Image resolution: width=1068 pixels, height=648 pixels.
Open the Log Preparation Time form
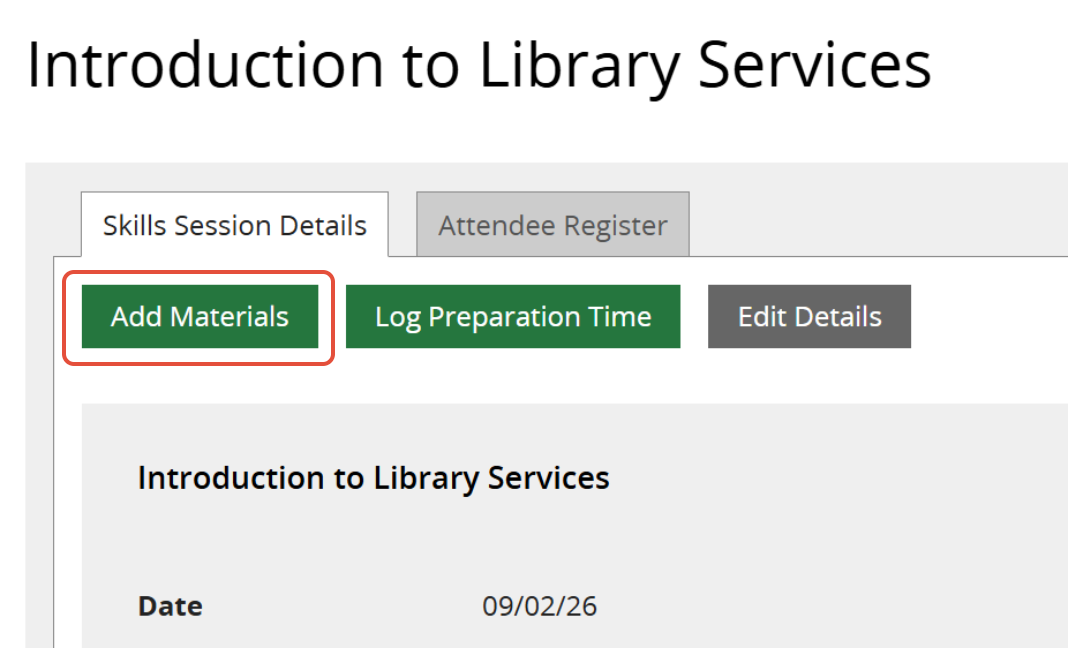tap(513, 317)
